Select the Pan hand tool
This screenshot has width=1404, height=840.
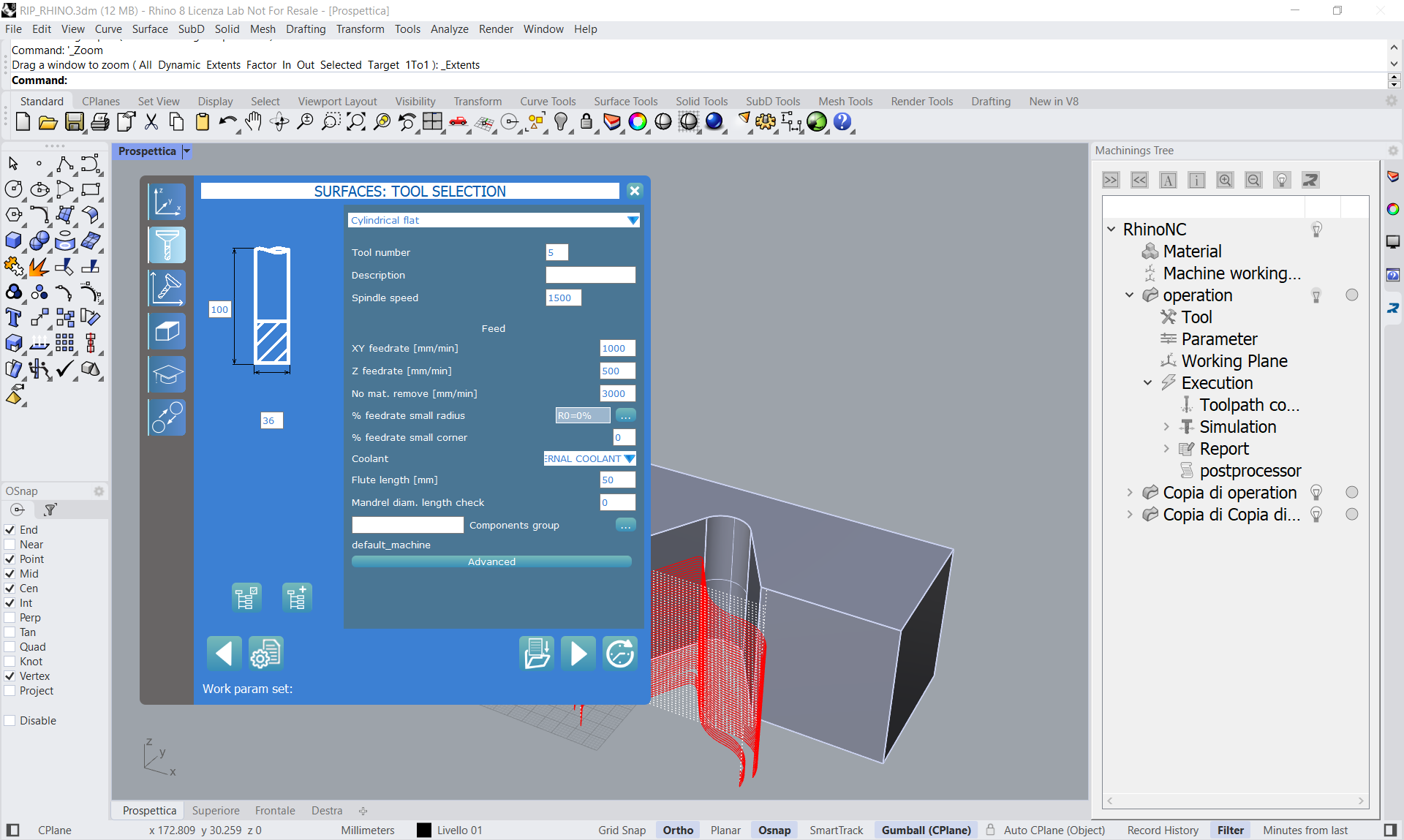click(x=254, y=122)
